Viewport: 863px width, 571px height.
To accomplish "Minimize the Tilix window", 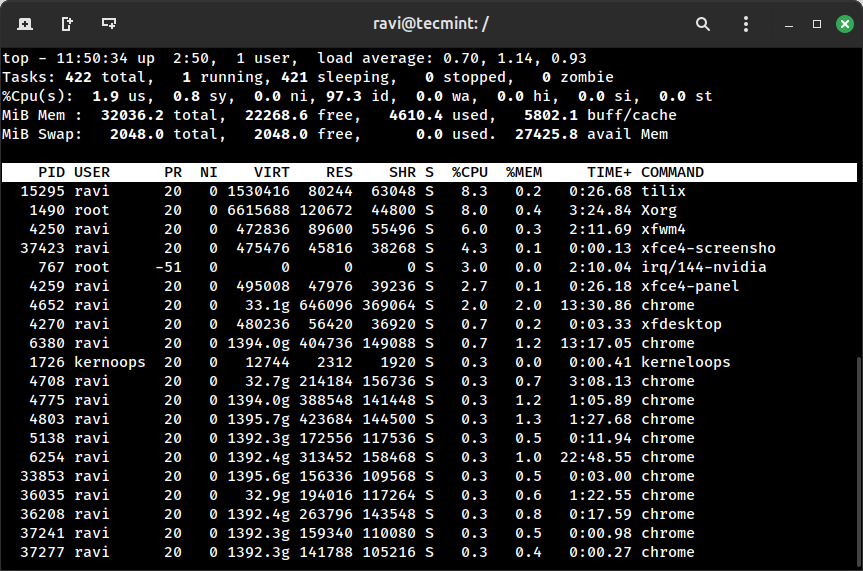I will pos(791,23).
